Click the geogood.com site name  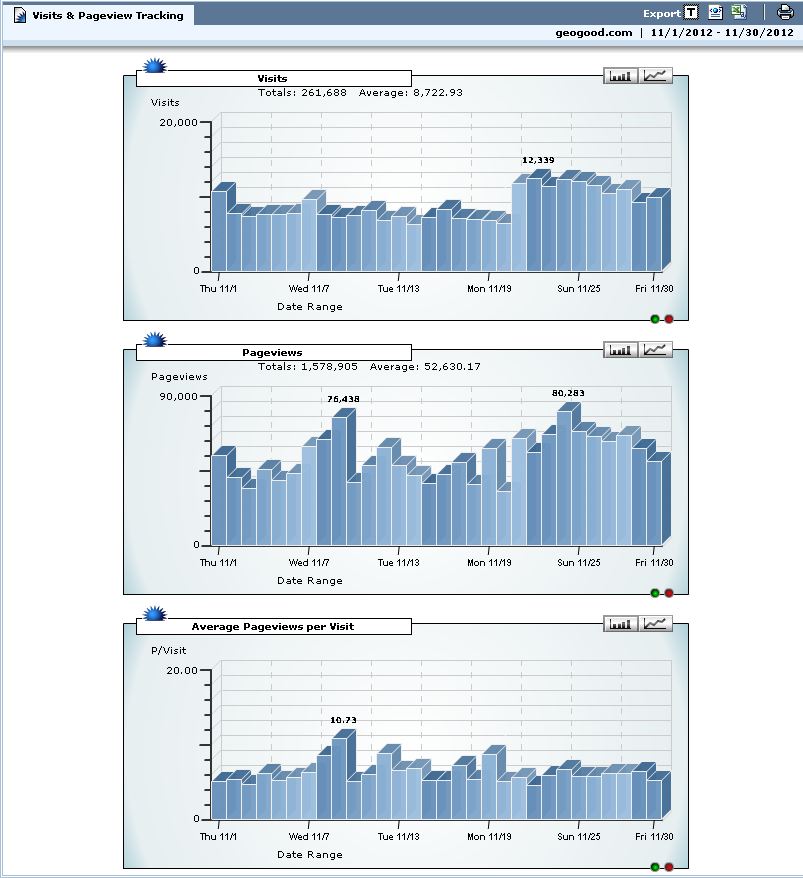(594, 32)
